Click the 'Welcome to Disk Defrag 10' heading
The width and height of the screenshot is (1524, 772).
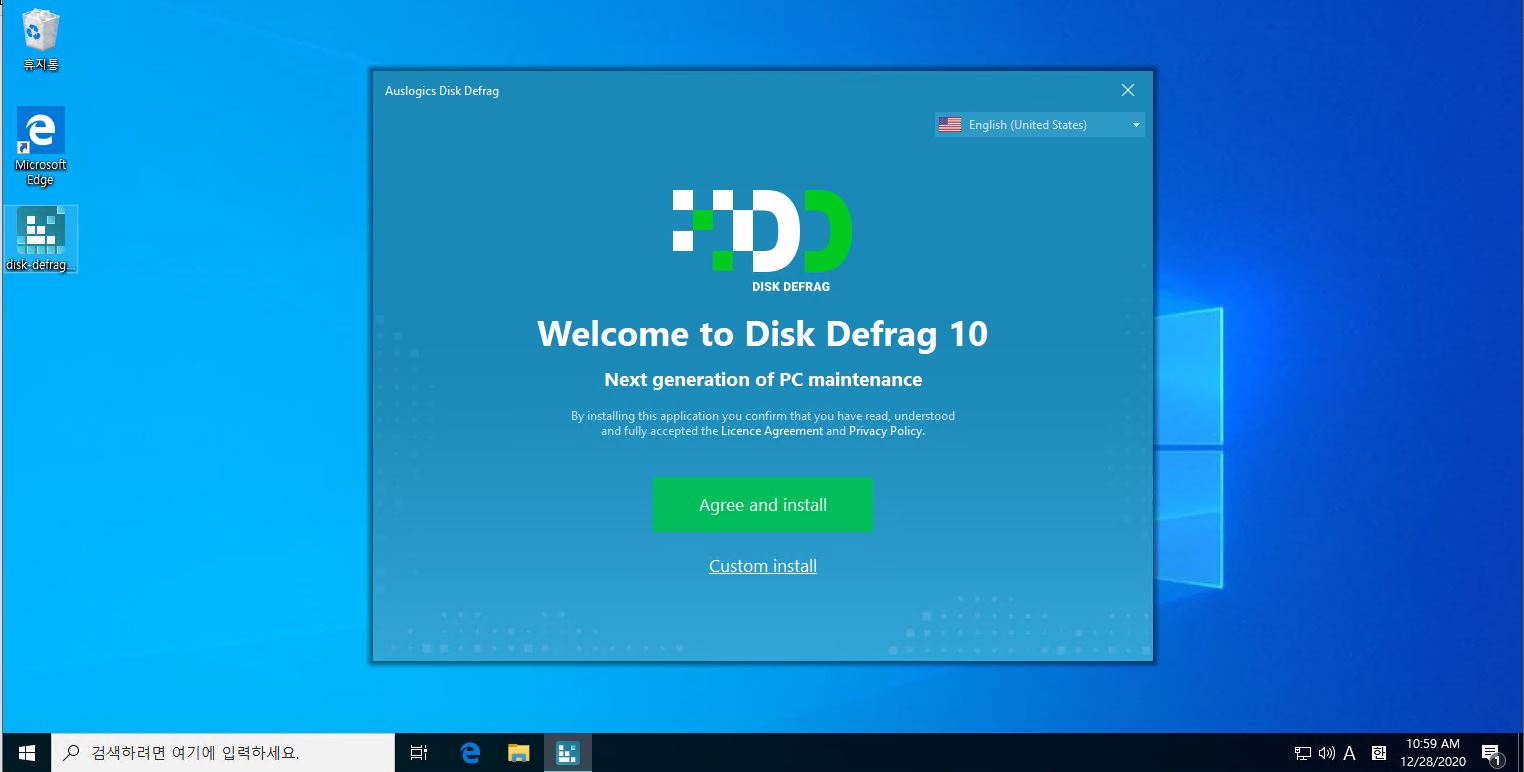point(762,333)
